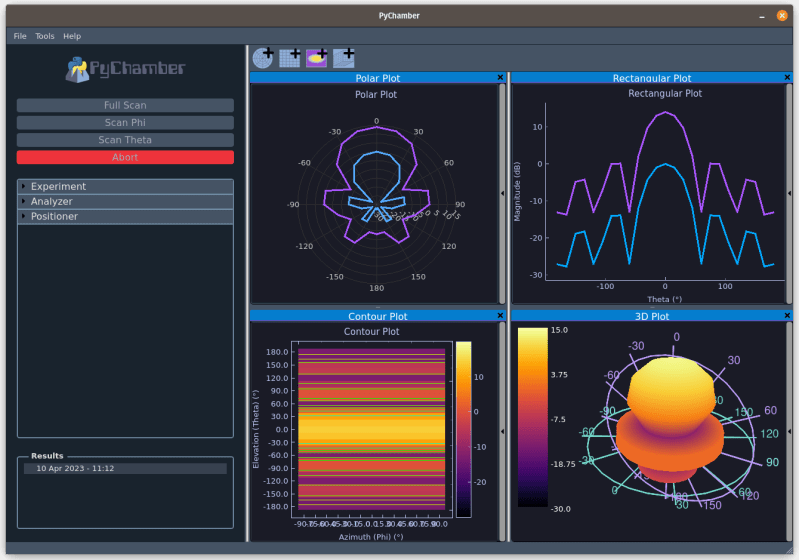
Task: Minimize the PyChamber window
Action: (762, 16)
